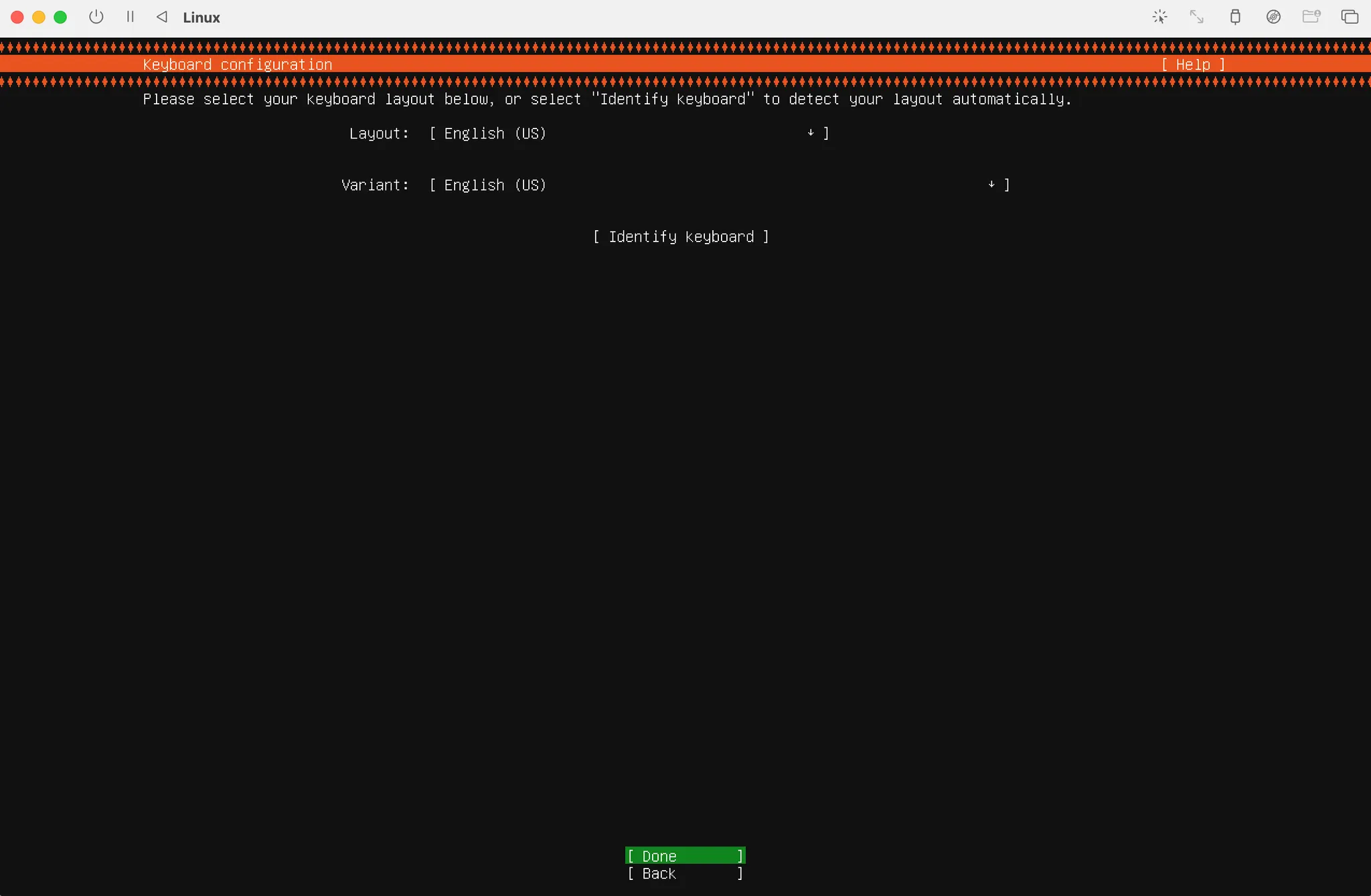Open the CD/DVD drive image icon
Image resolution: width=1371 pixels, height=896 pixels.
1273,17
